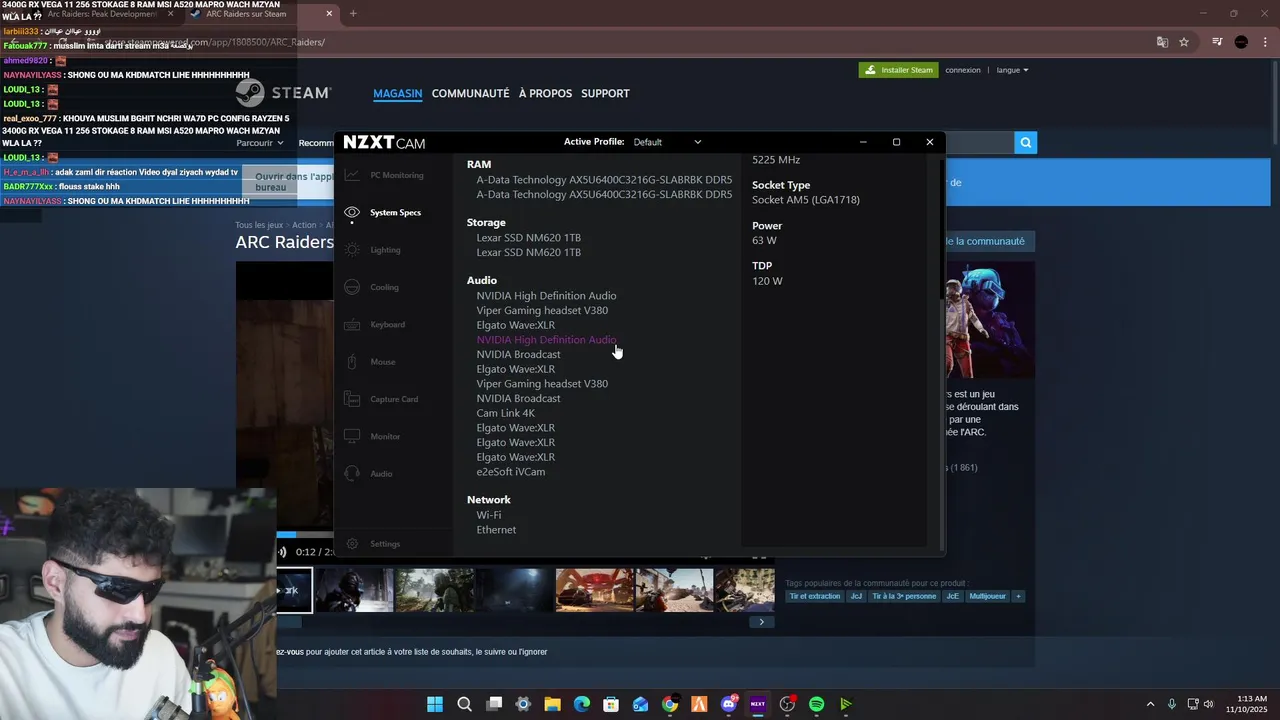The height and width of the screenshot is (720, 1280).
Task: Click the NZXT CAM logo
Action: [x=384, y=142]
